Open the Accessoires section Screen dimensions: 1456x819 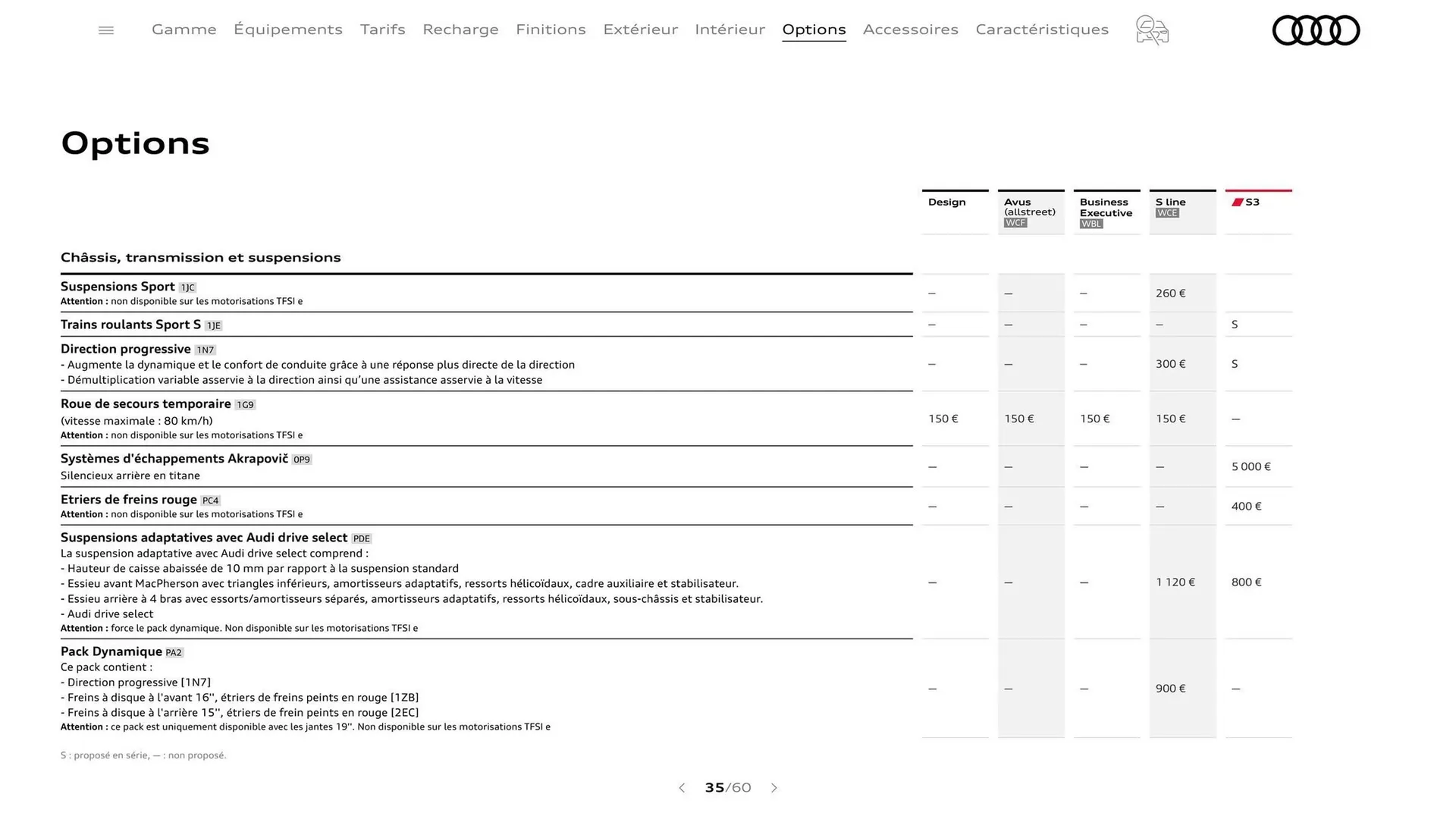[x=911, y=30]
